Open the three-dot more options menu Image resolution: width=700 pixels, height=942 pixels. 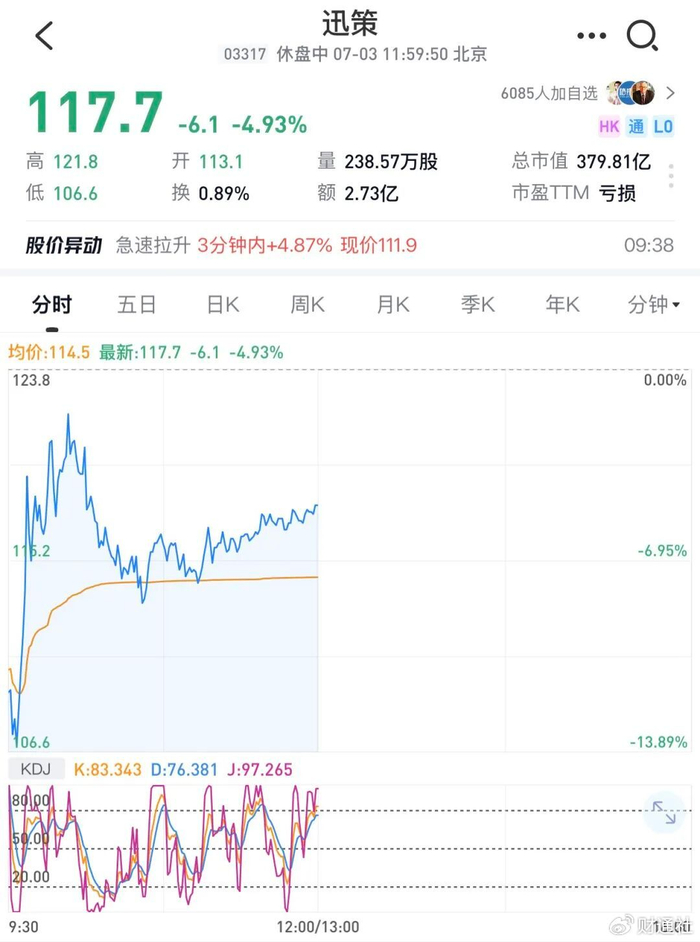pos(591,36)
